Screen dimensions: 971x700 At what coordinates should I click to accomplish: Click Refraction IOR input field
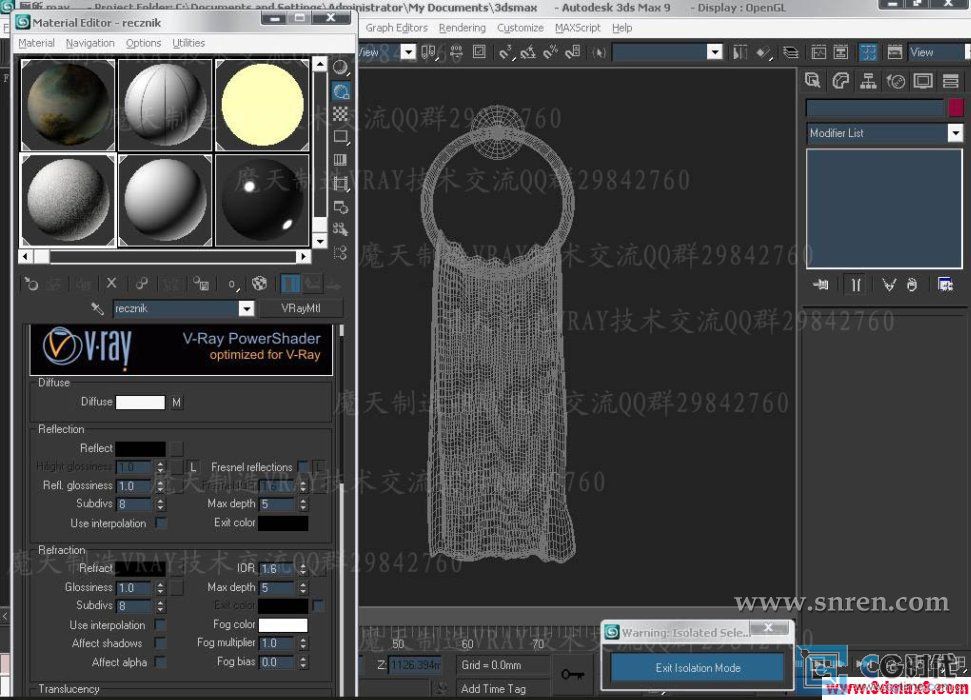click(277, 568)
